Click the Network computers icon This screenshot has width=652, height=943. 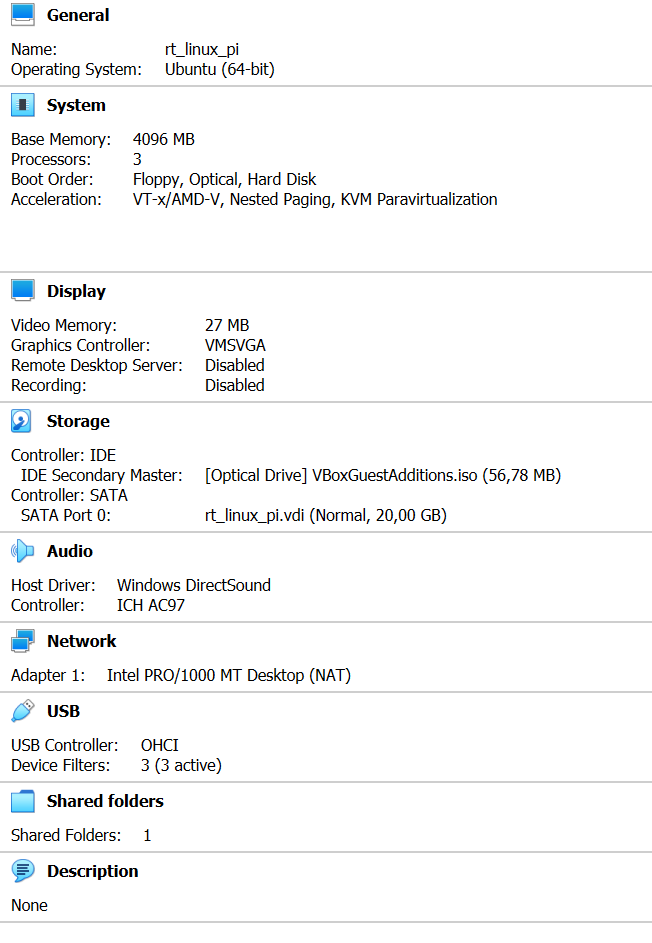(23, 641)
